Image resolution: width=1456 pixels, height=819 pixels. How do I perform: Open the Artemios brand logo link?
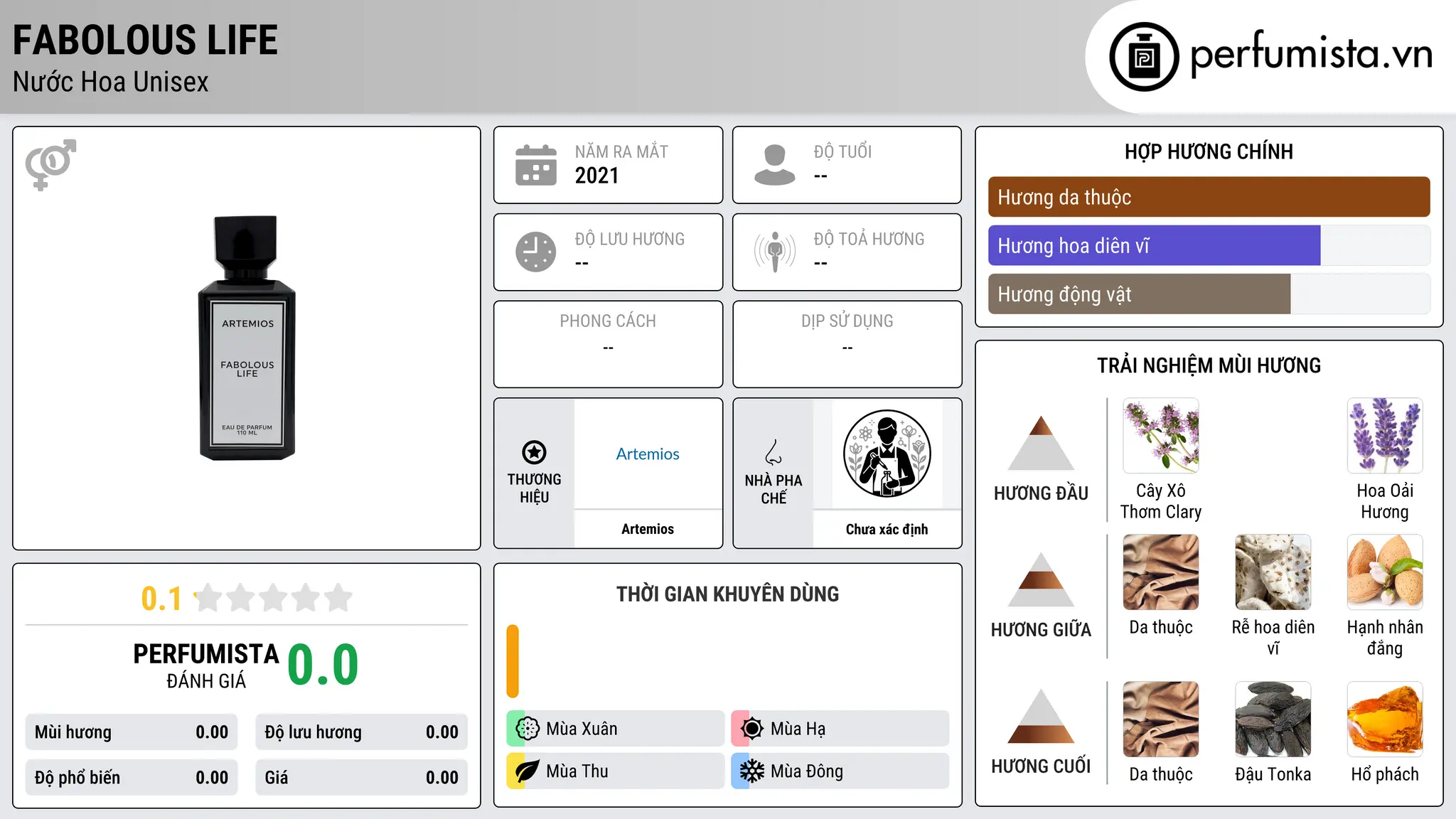point(648,454)
